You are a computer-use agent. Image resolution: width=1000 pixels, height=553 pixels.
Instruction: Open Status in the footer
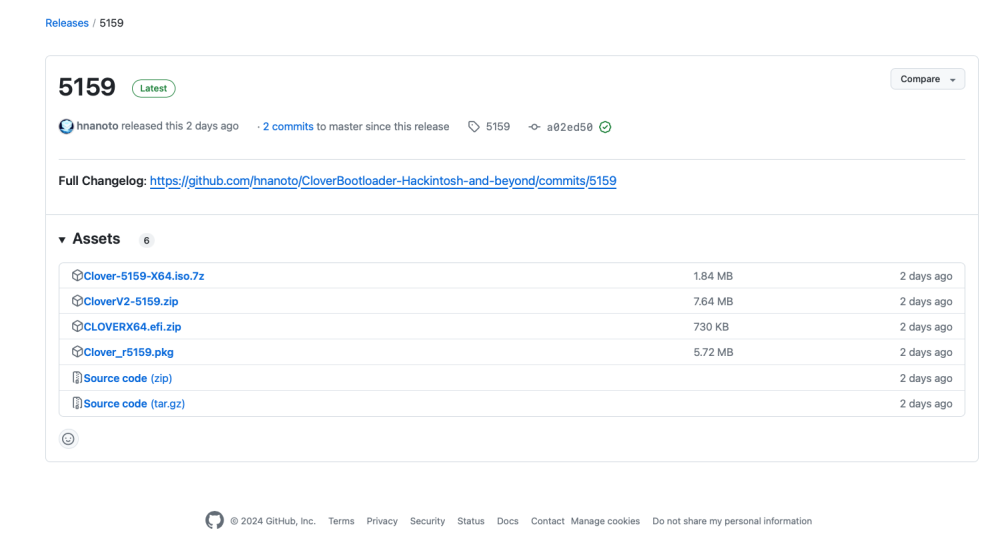point(471,521)
